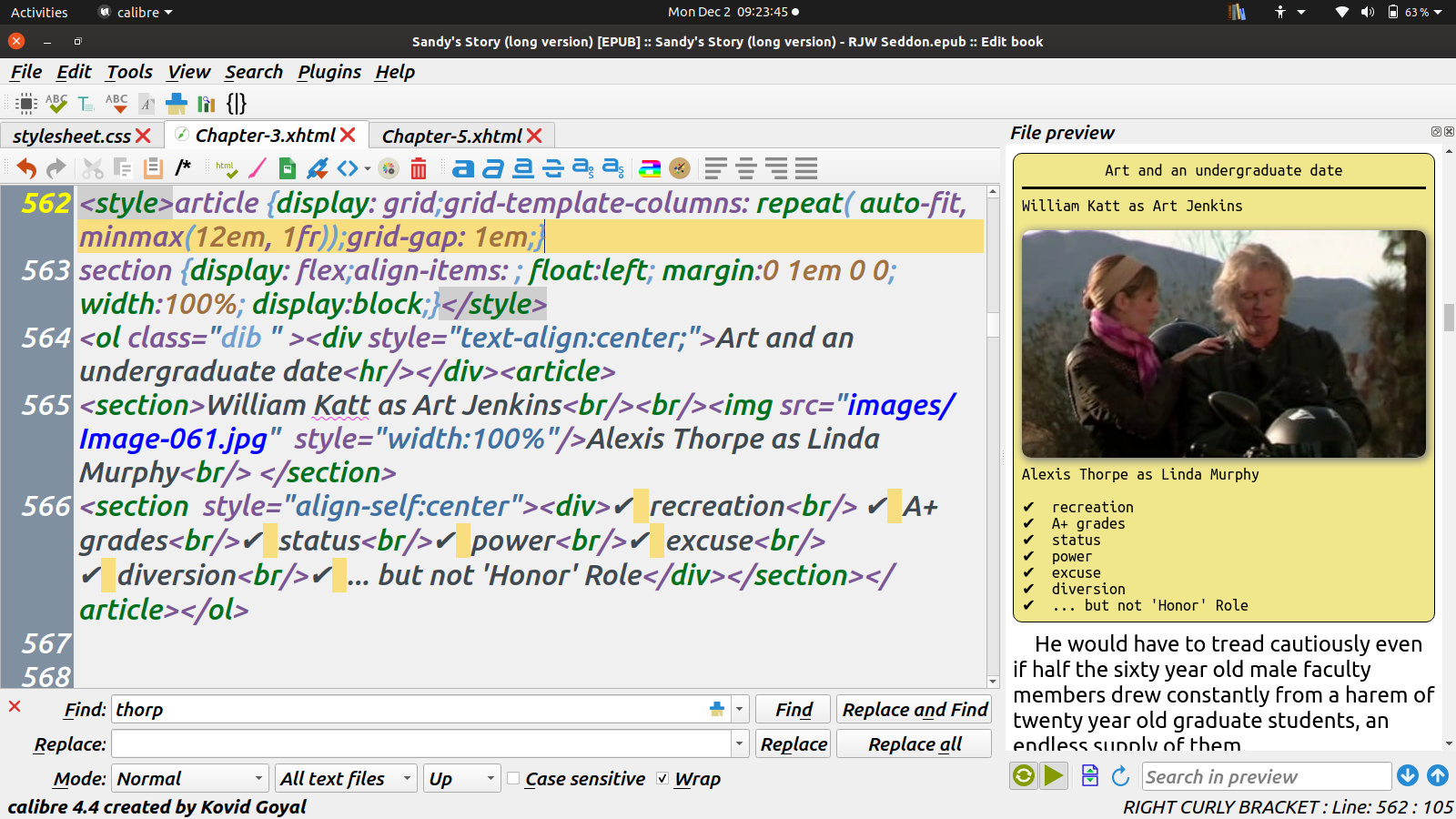1456x819 pixels.
Task: Toggle auto-sync preview with editor button
Action: coord(1024,776)
